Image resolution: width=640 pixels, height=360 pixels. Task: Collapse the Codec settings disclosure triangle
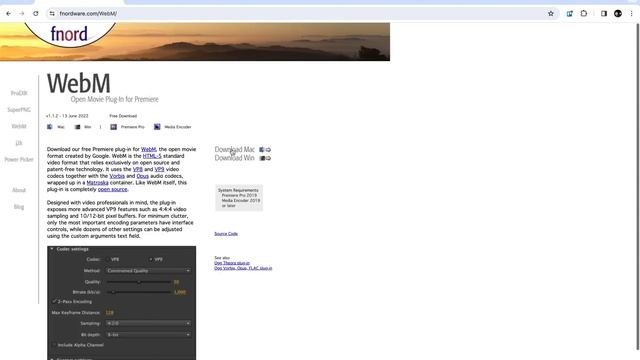52,249
